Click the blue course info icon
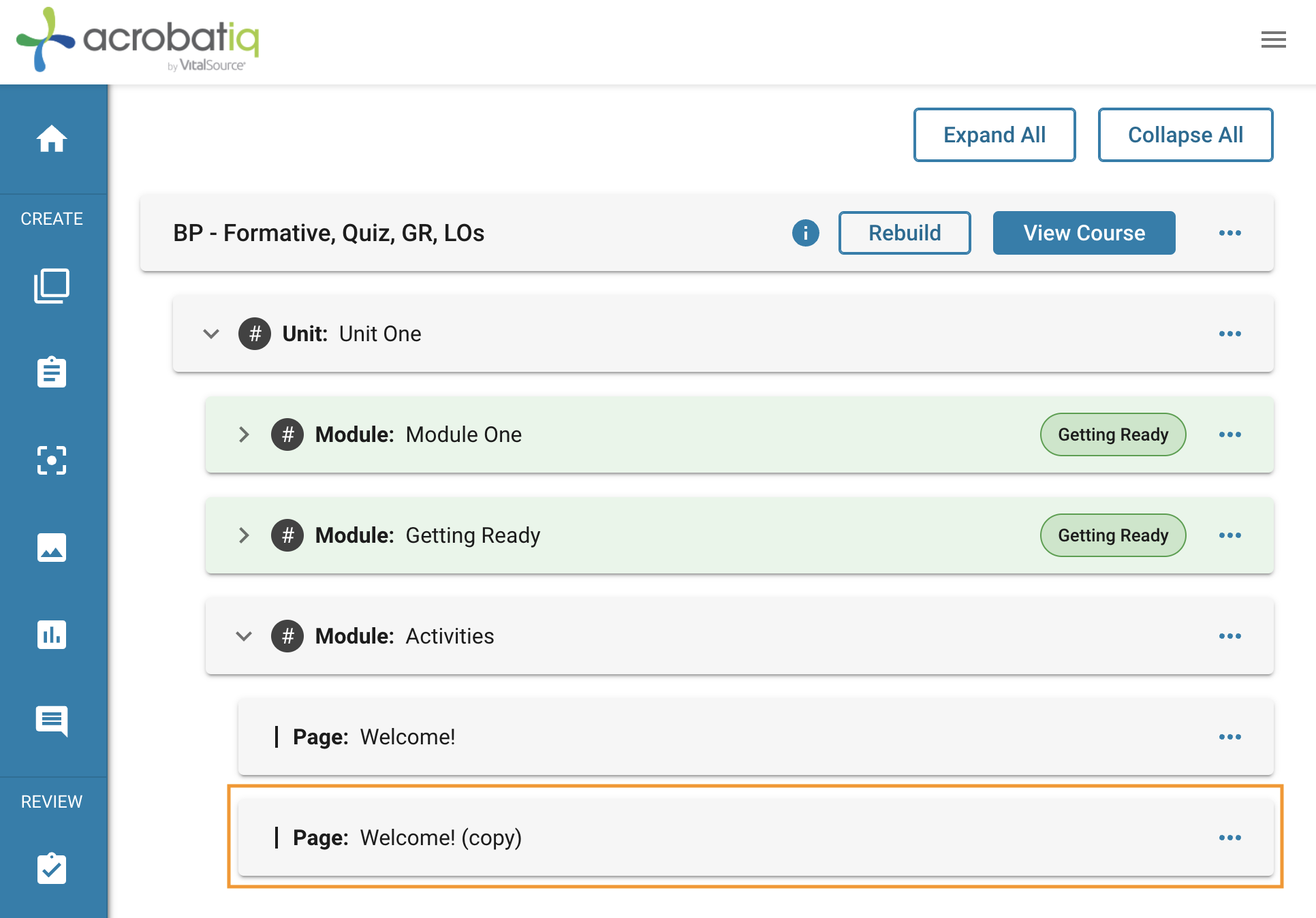Screen dimensions: 1316x918 click(x=806, y=233)
